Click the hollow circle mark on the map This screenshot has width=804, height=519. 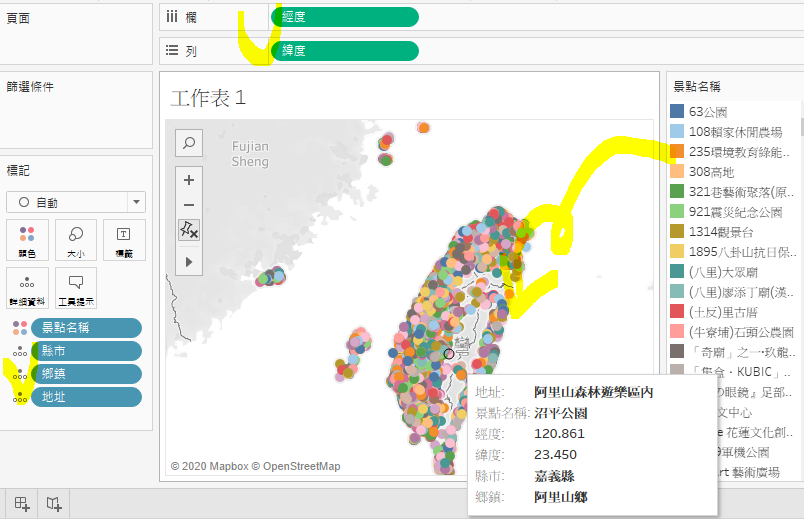(449, 354)
